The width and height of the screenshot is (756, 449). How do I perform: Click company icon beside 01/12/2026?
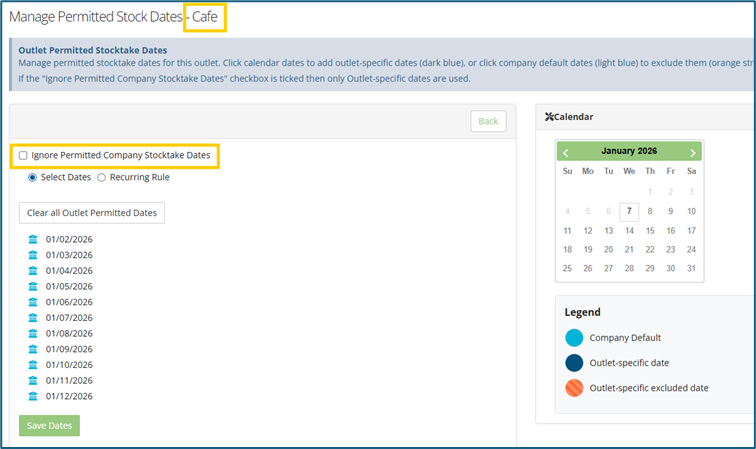click(x=33, y=396)
